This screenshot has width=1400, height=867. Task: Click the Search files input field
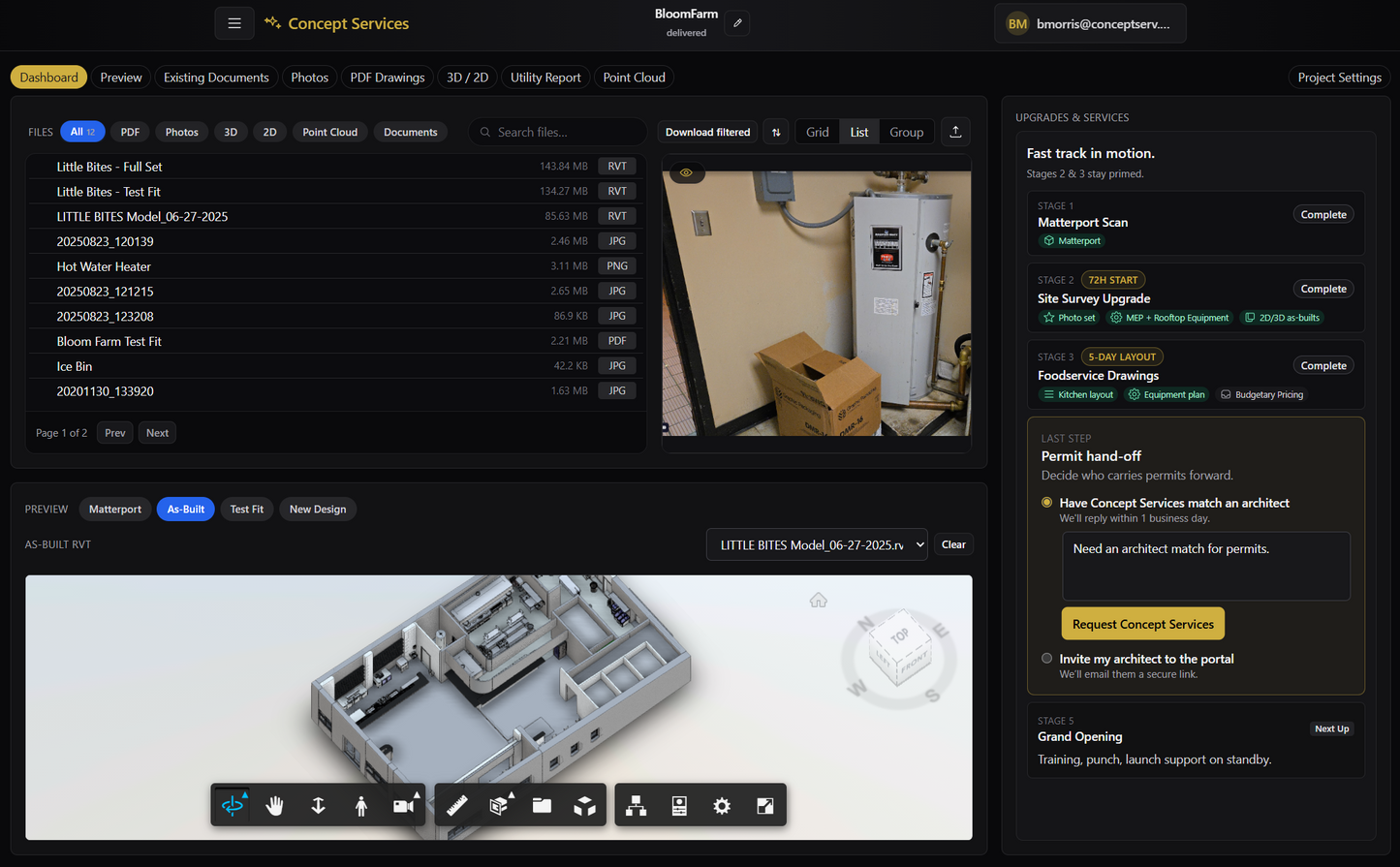(x=562, y=133)
